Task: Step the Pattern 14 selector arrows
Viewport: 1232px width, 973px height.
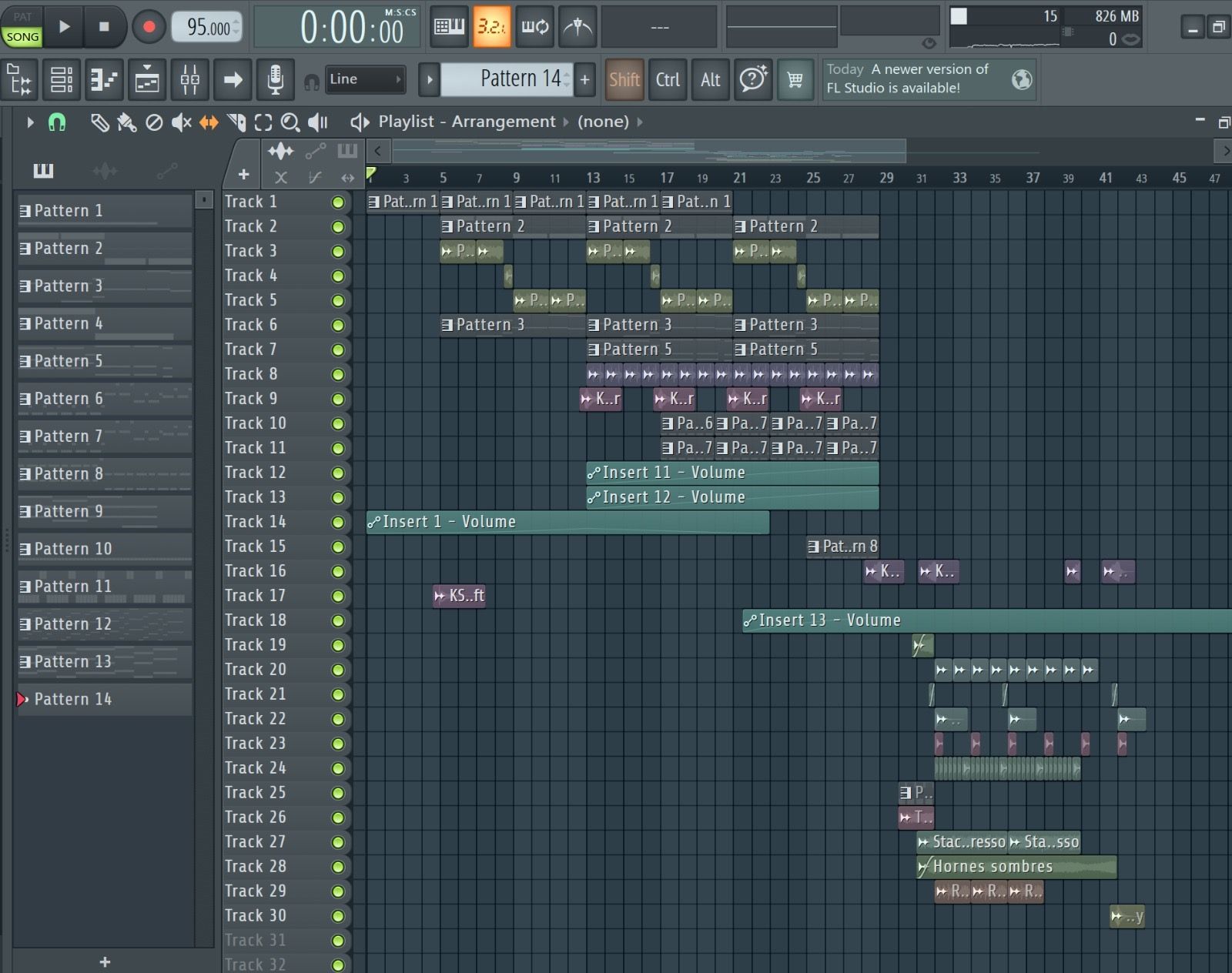Action: [567, 79]
